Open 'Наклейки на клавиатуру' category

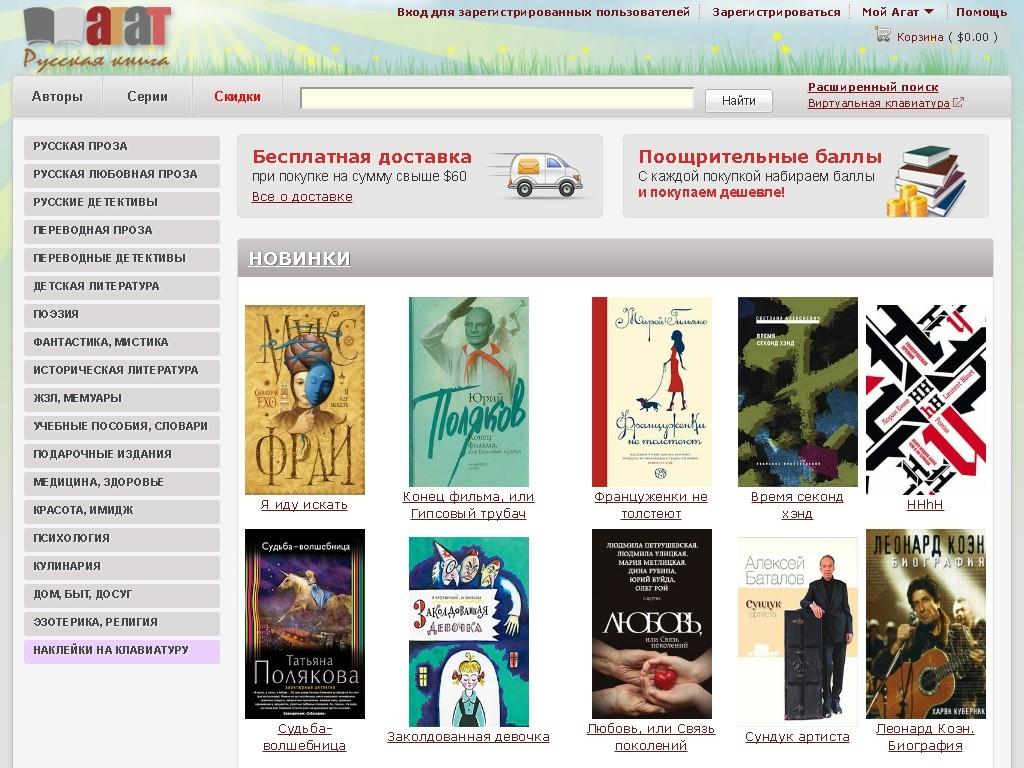(x=121, y=650)
